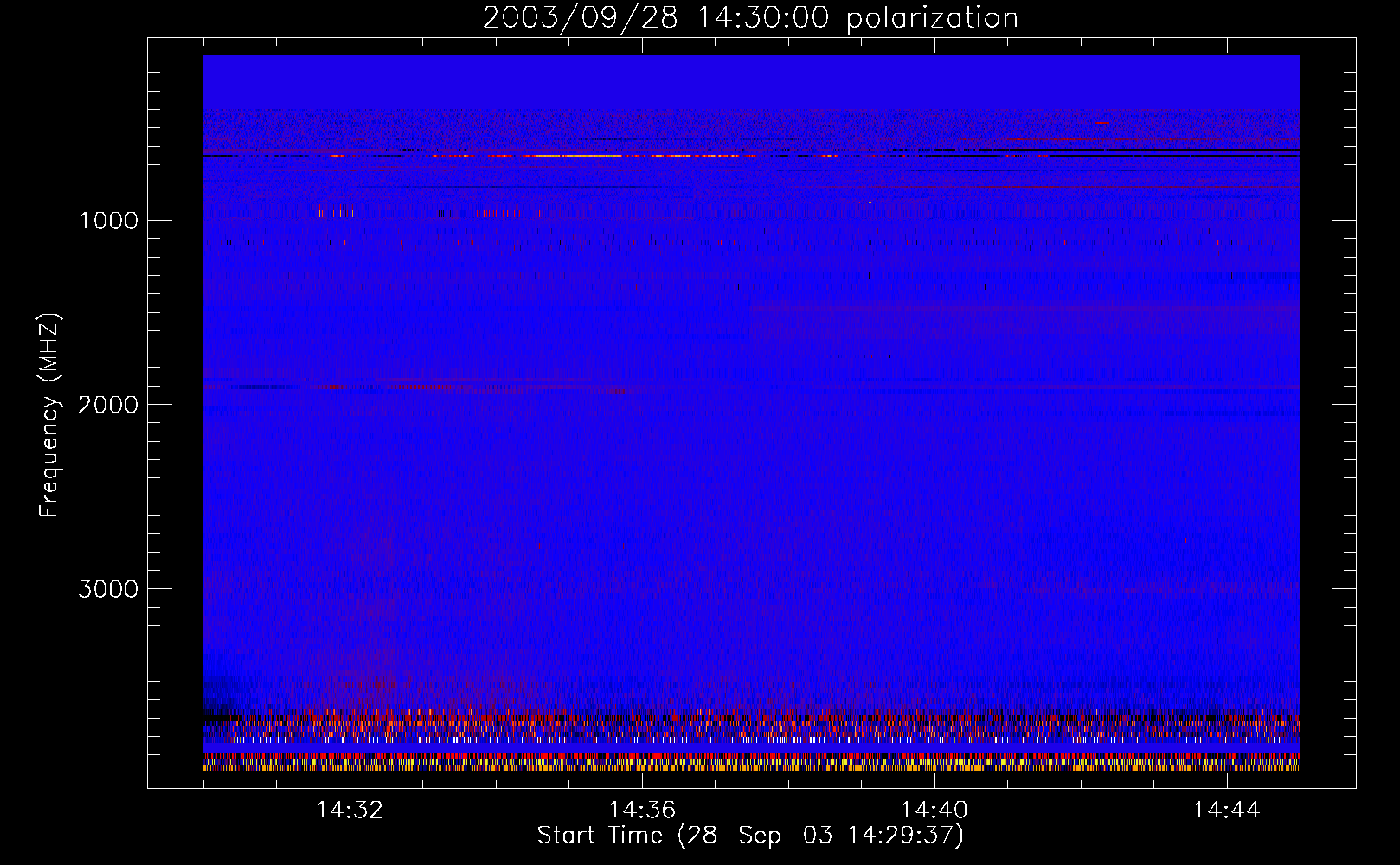Select the 14:40 time tick label

coord(934,811)
